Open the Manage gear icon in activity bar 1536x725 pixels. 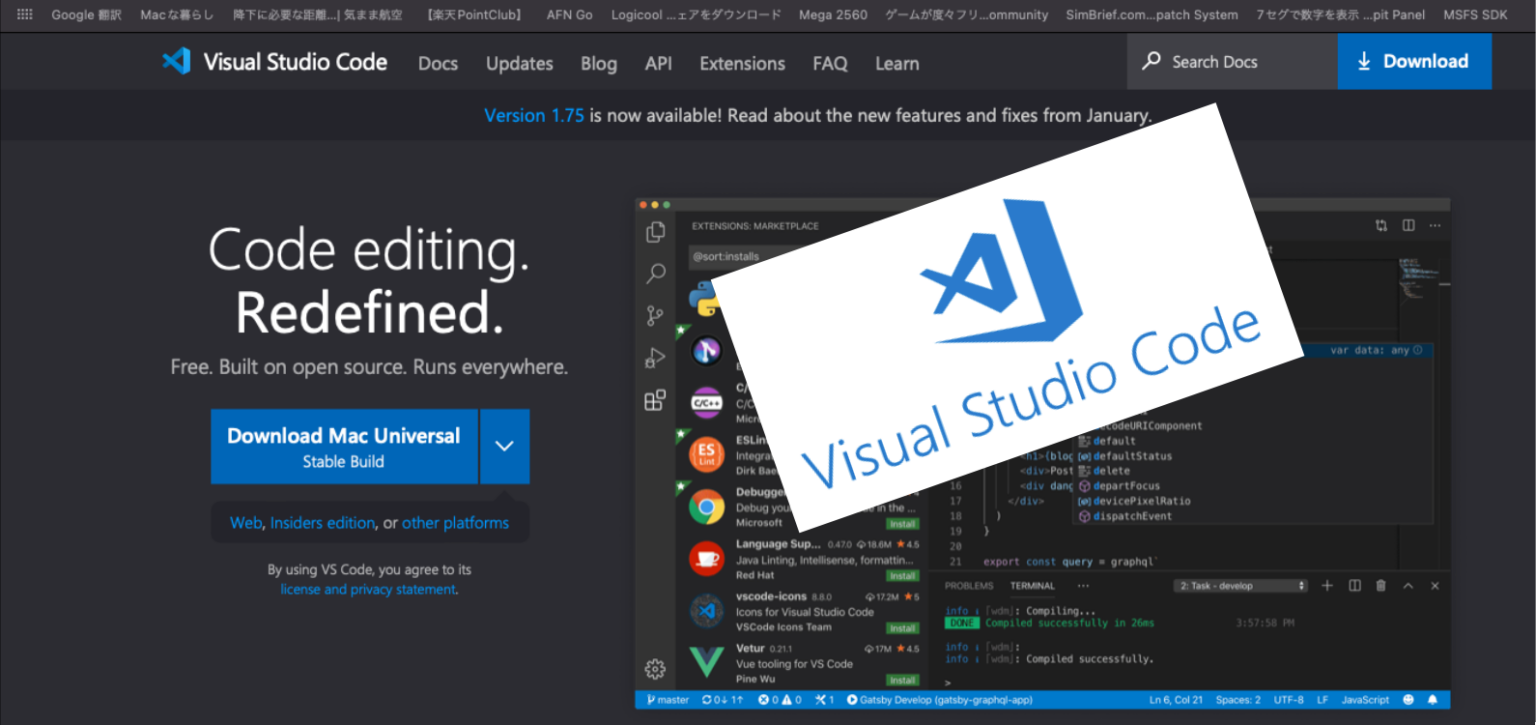655,669
